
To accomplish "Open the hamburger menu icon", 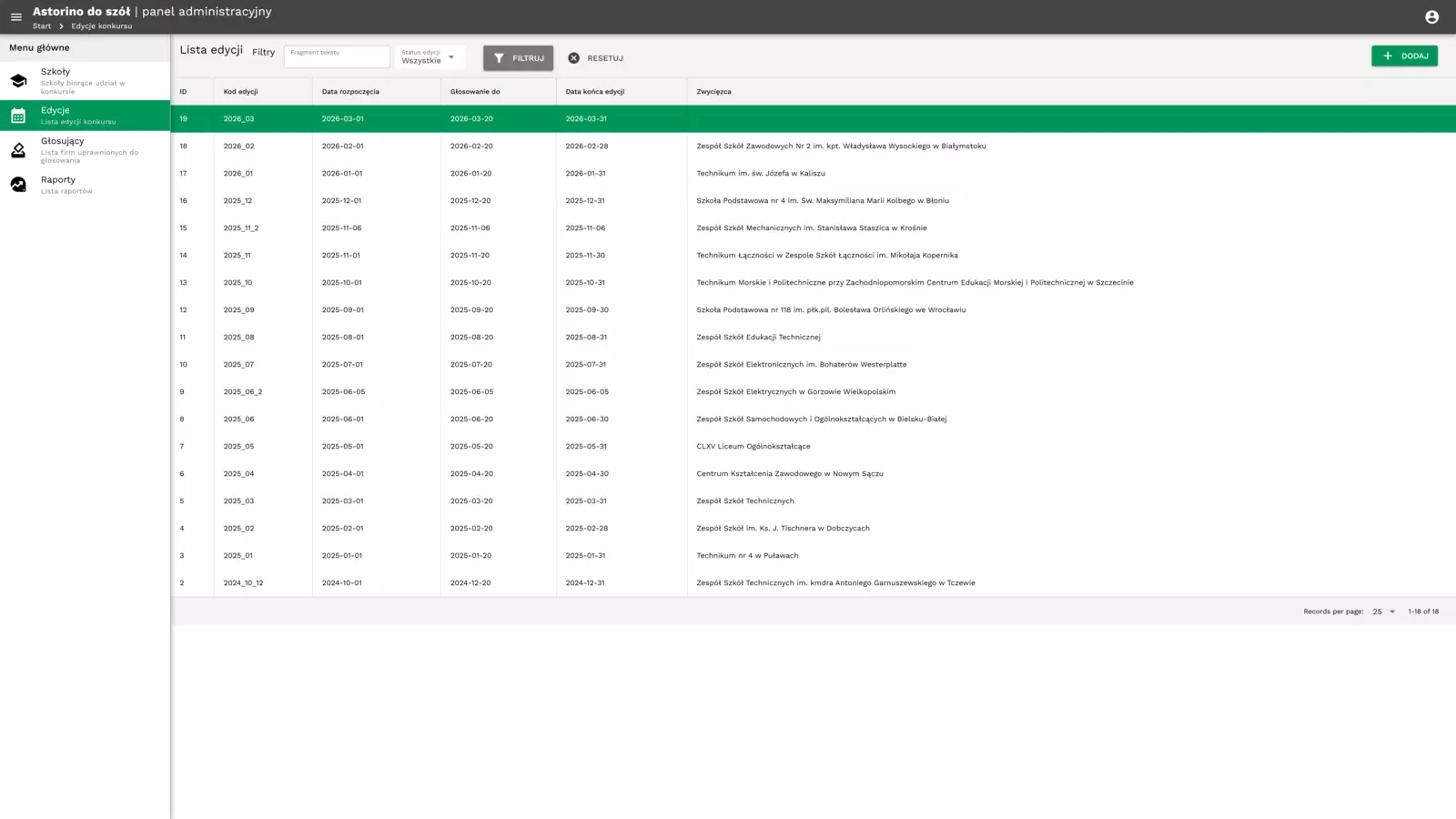I will tap(16, 16).
